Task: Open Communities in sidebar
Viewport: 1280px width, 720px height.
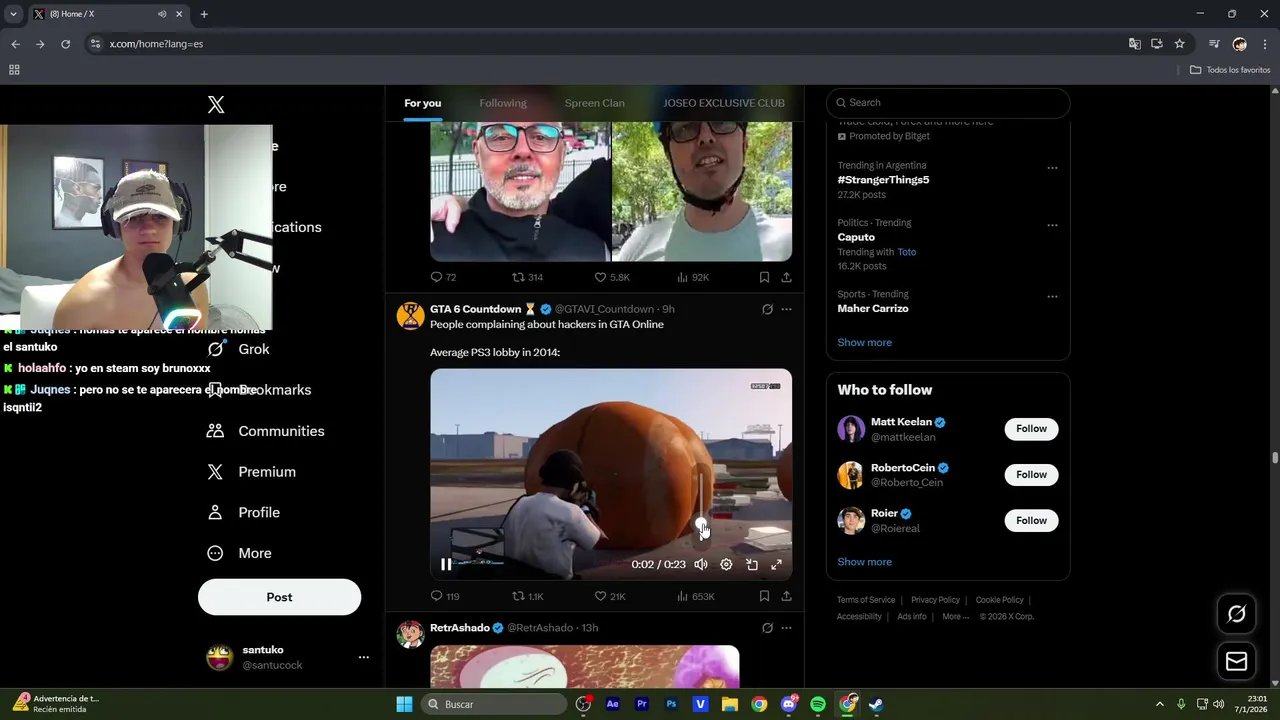Action: pyautogui.click(x=266, y=431)
